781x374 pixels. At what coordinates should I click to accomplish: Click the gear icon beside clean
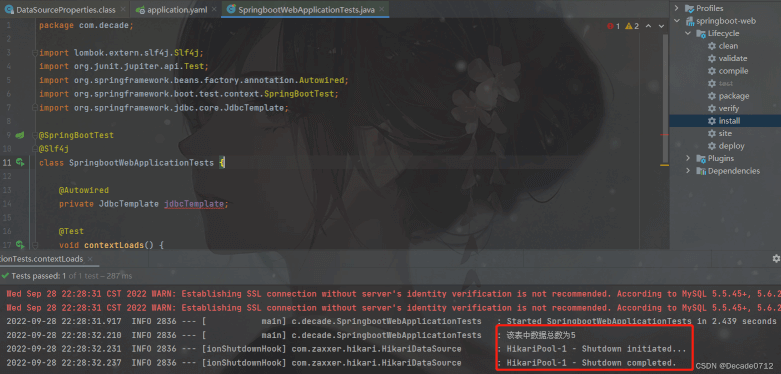point(712,46)
